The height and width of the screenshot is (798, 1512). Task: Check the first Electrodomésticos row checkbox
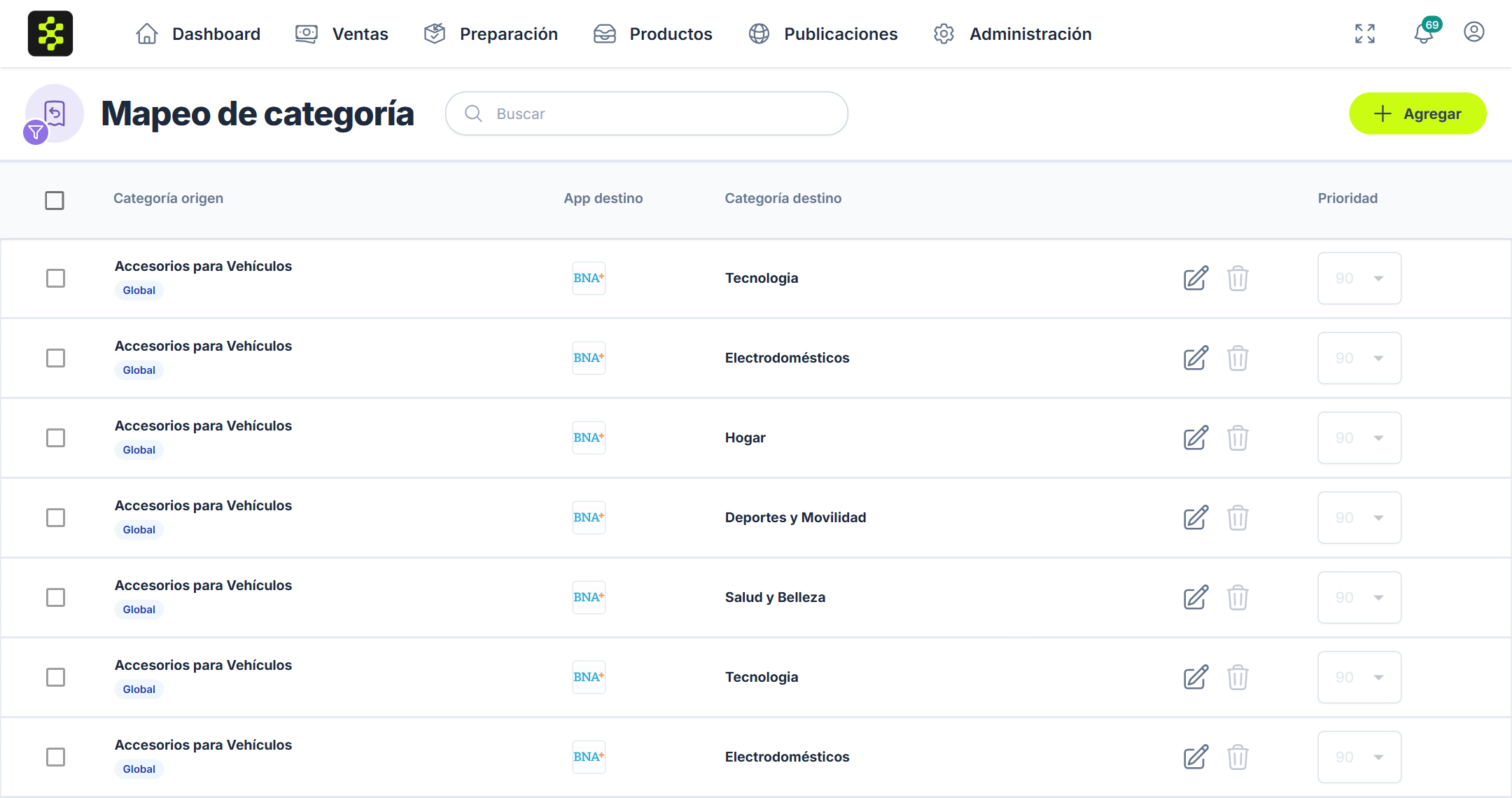click(x=55, y=358)
